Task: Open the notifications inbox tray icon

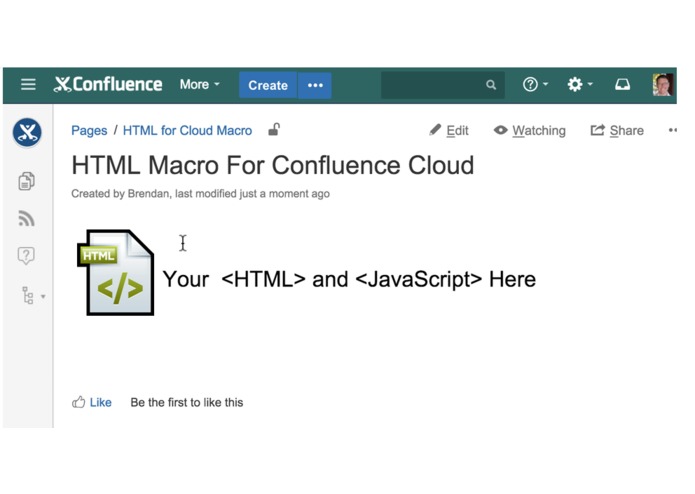Action: [x=622, y=84]
